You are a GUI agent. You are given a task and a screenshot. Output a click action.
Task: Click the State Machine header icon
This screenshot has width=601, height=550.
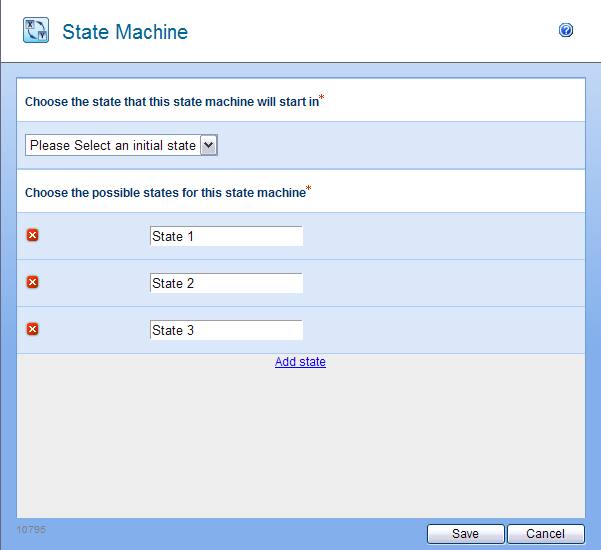[36, 31]
